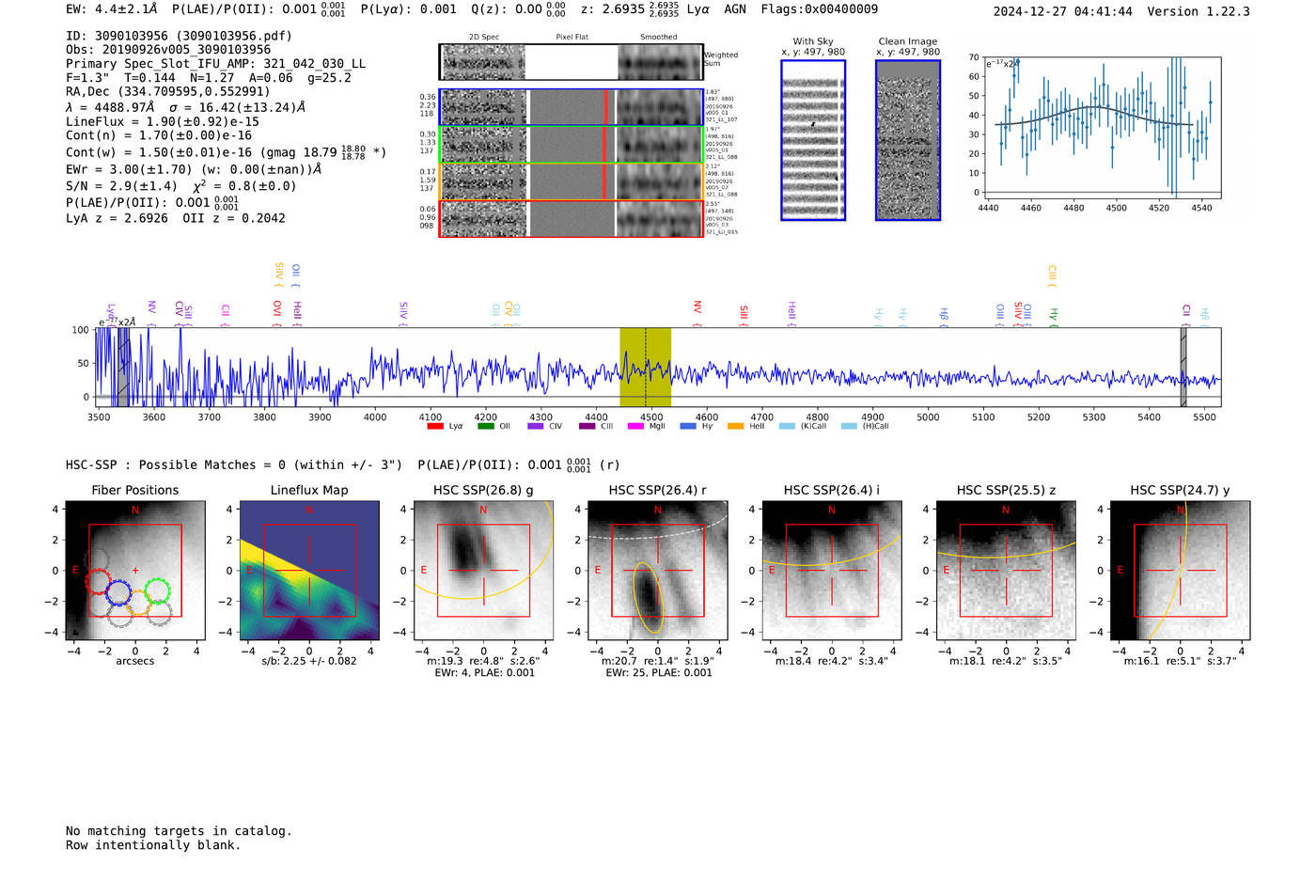Viewport: 1316px width, 896px height.
Task: Click the red-outlined 2D spectrum fiber row
Action: 571,218
